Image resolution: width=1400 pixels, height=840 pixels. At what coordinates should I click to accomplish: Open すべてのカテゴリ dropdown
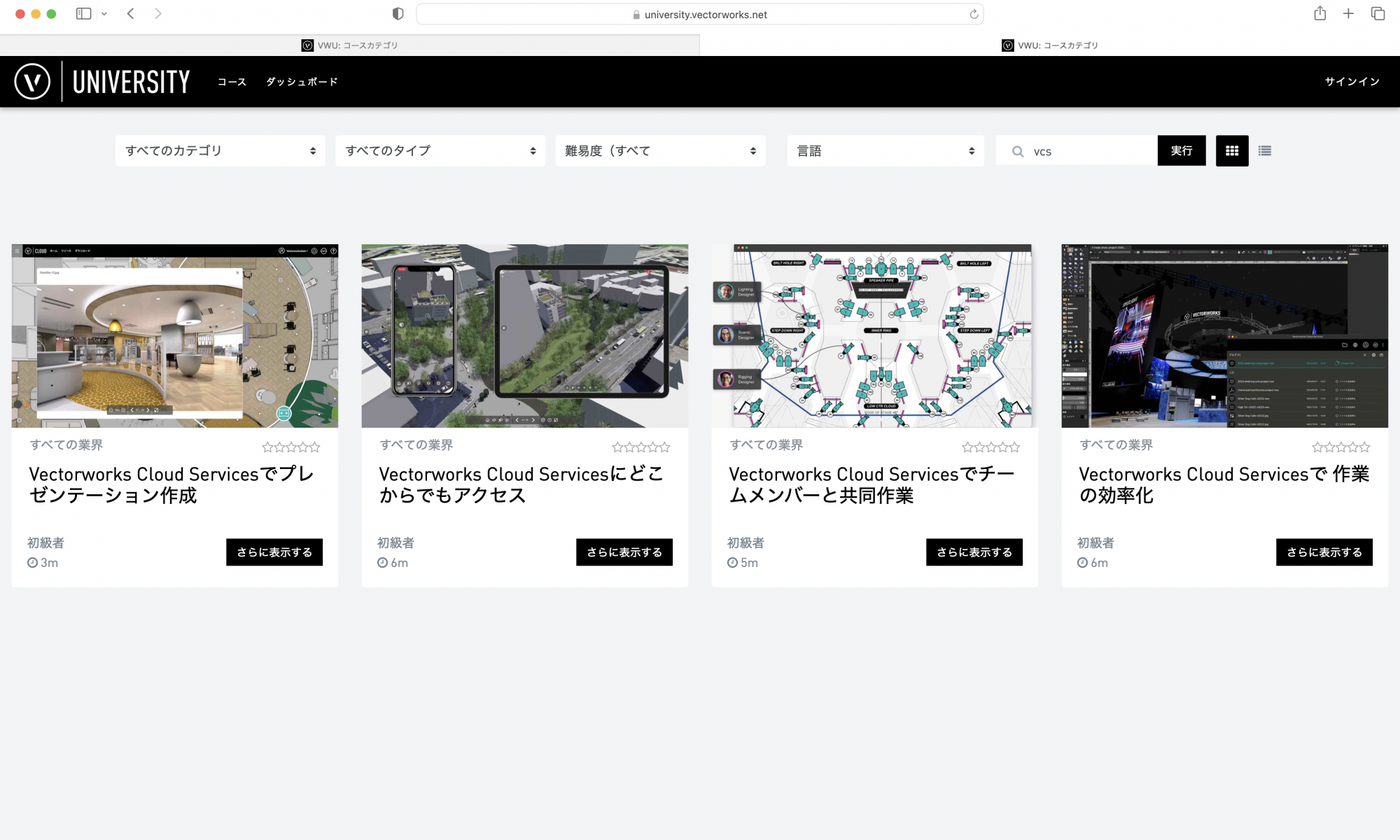pos(220,150)
